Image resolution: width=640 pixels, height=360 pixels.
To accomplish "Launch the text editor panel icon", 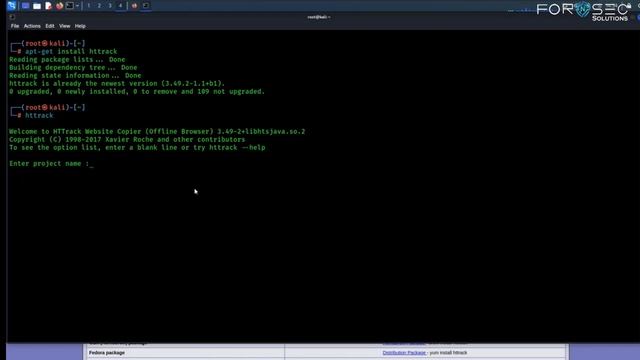I will 48,6.
